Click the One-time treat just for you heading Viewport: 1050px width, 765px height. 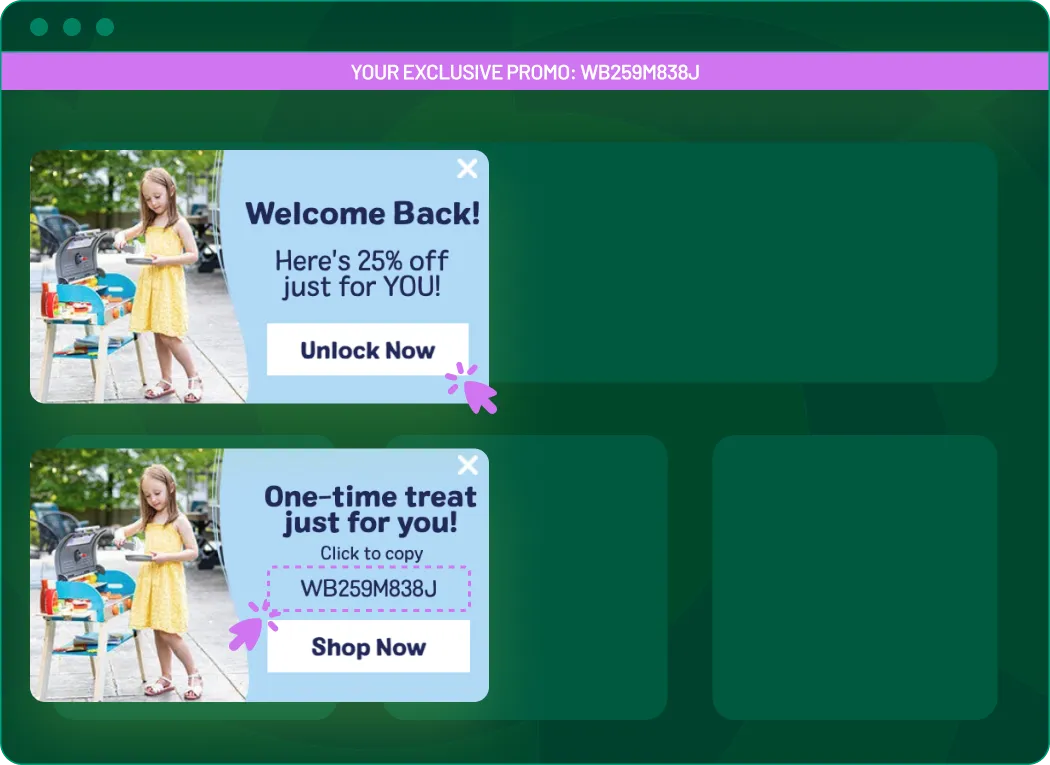[x=370, y=509]
